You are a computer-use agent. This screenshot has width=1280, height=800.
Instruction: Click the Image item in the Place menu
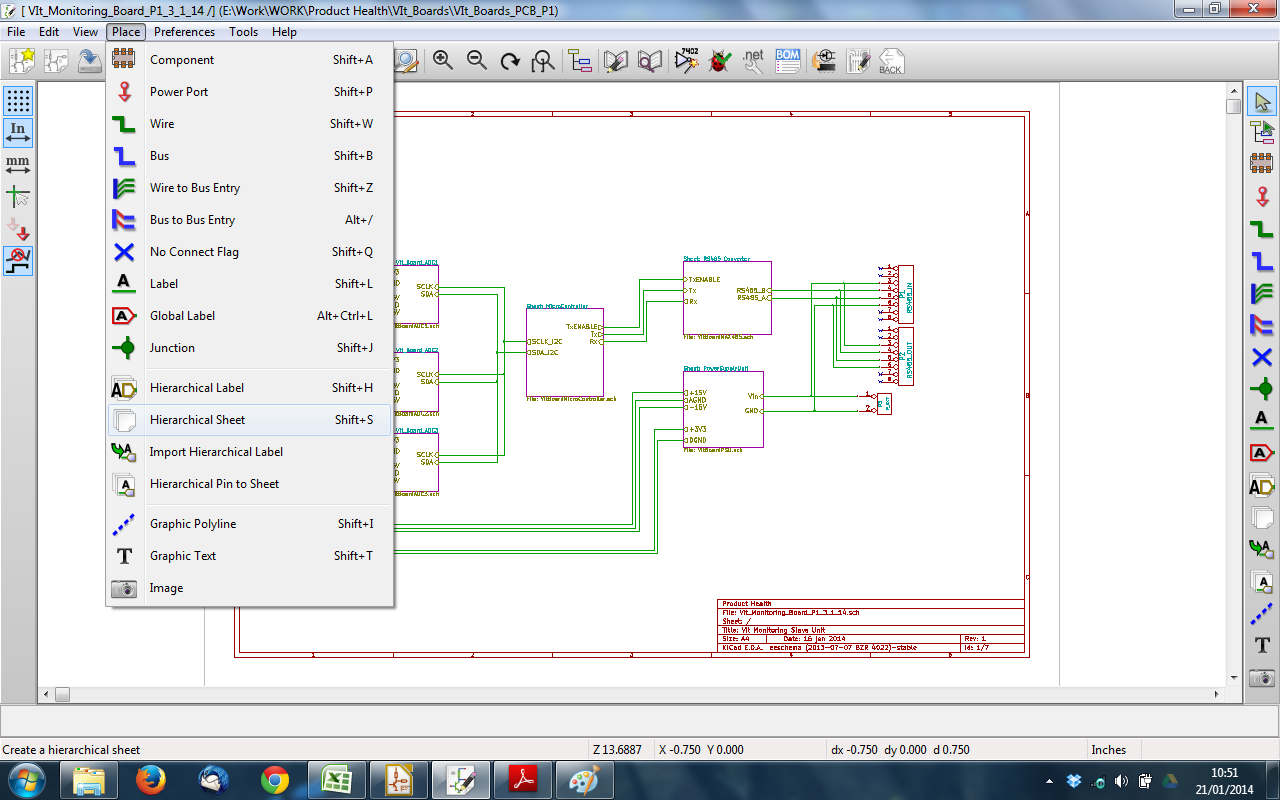[166, 588]
